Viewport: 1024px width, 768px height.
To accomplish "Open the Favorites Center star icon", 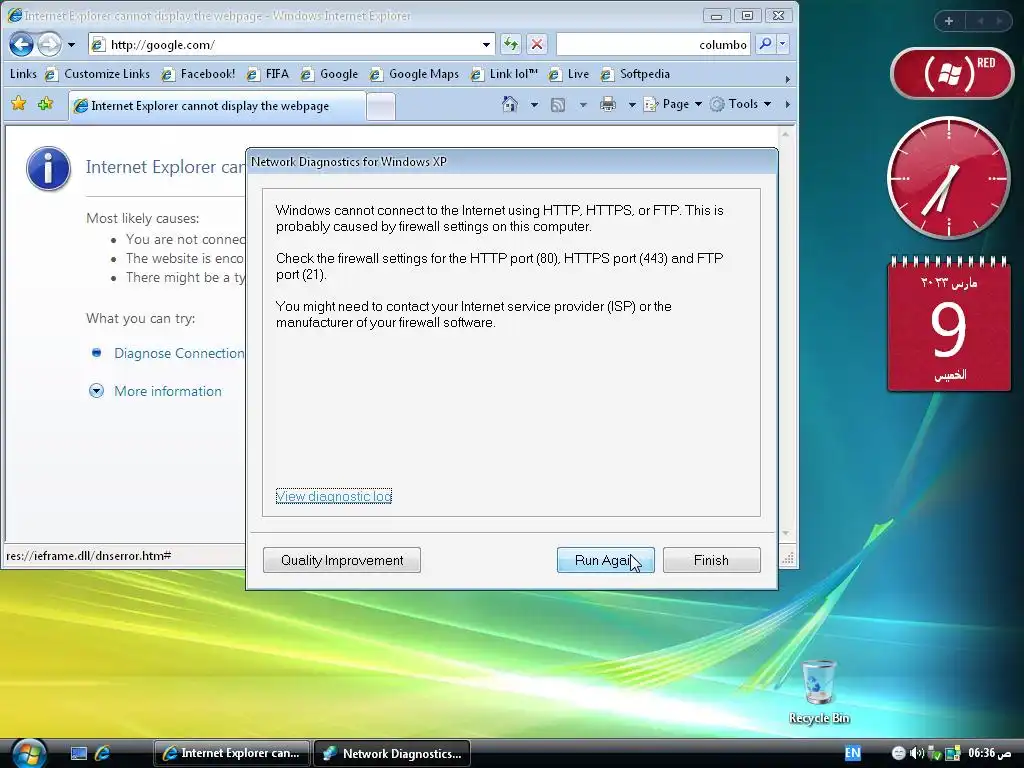I will (x=19, y=104).
